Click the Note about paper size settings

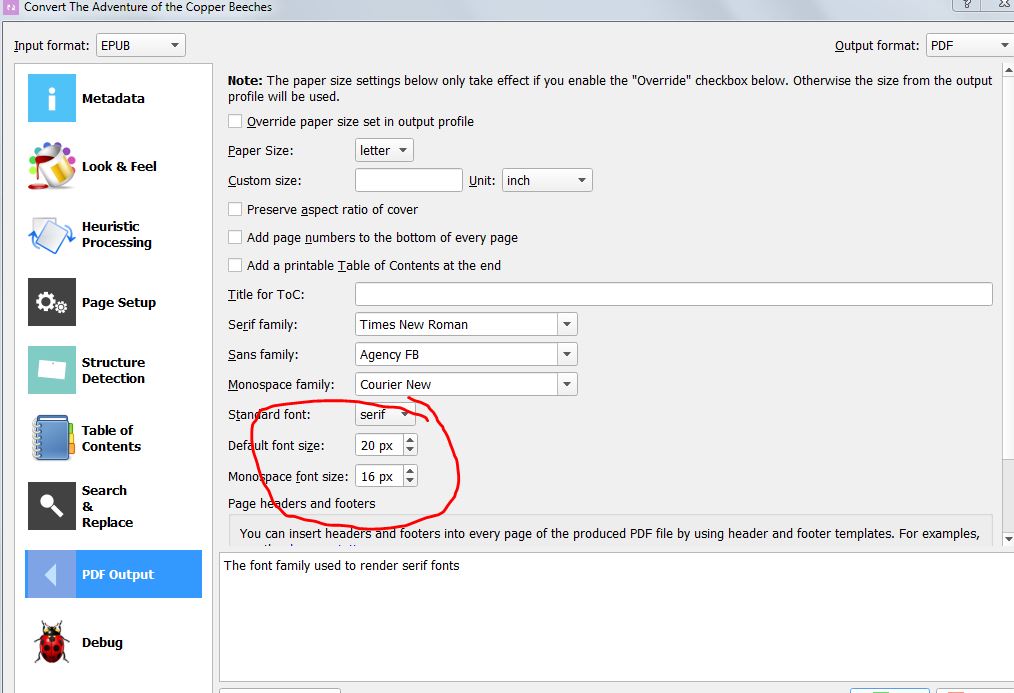[610, 89]
